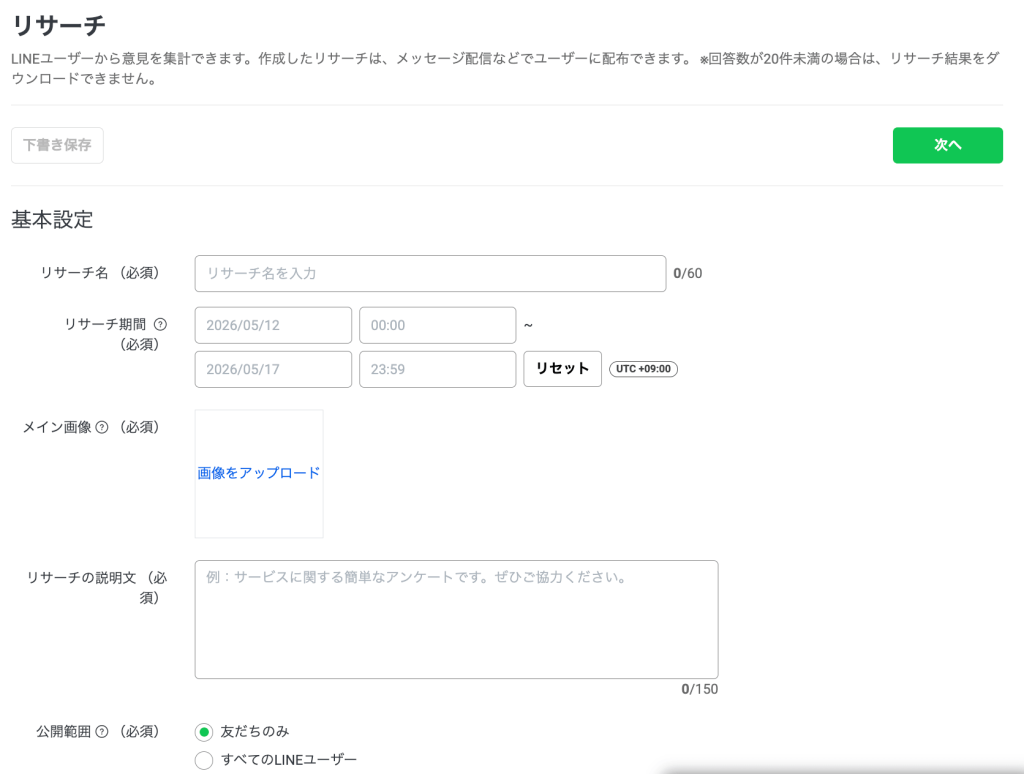Select the すべてのLINEユーザー radio option
1024x774 pixels.
pos(204,760)
